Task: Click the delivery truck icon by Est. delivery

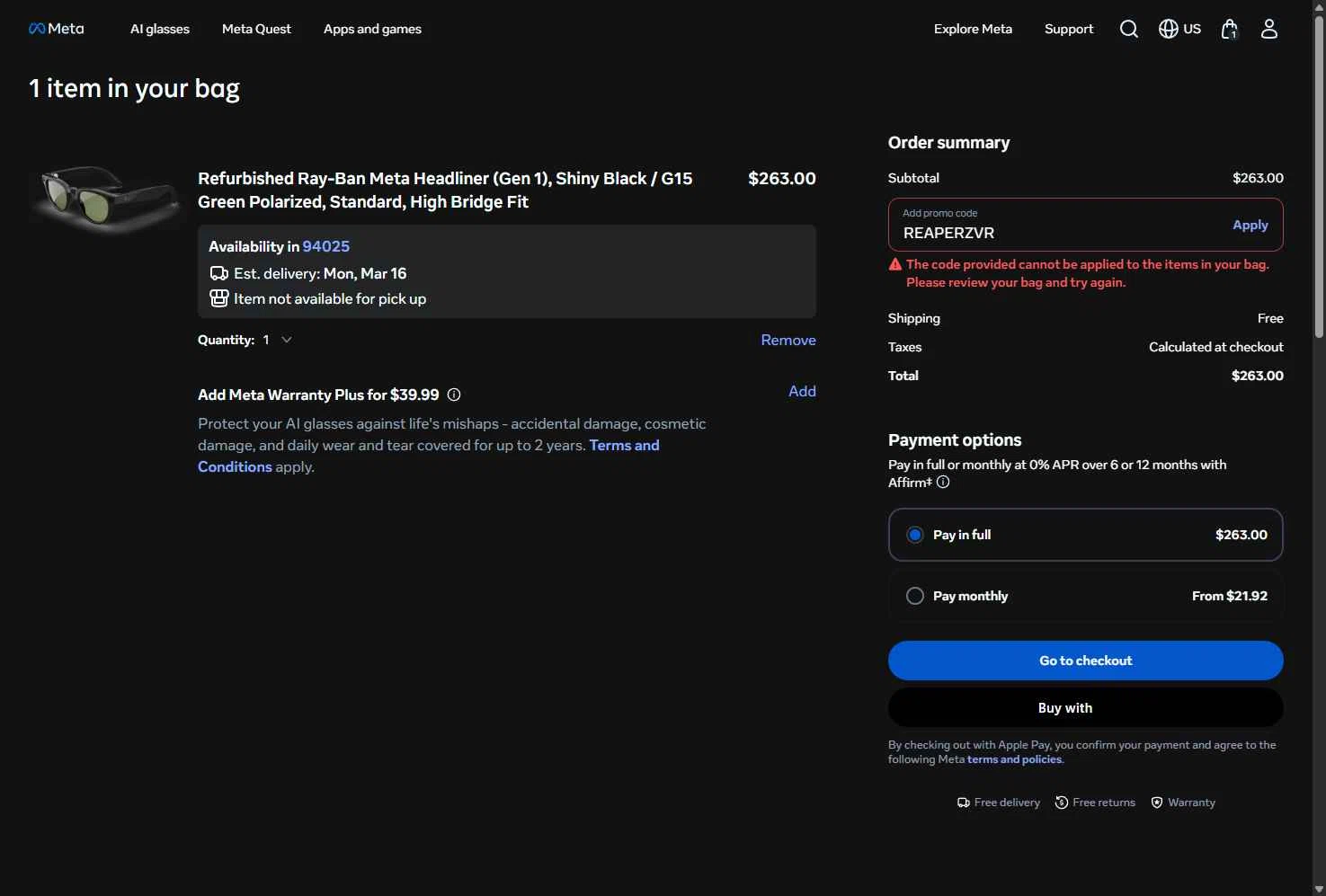Action: (x=218, y=273)
